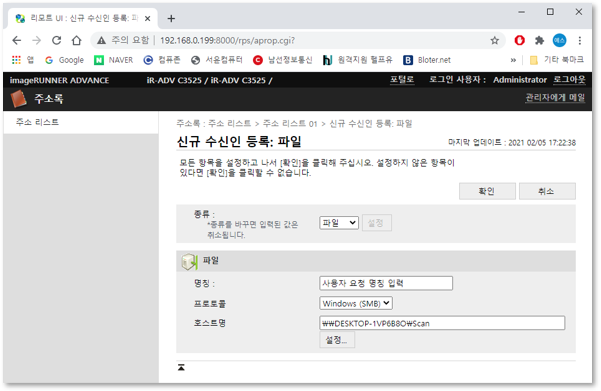Minimize the browser window
This screenshot has width=601, height=391.
(x=521, y=12)
